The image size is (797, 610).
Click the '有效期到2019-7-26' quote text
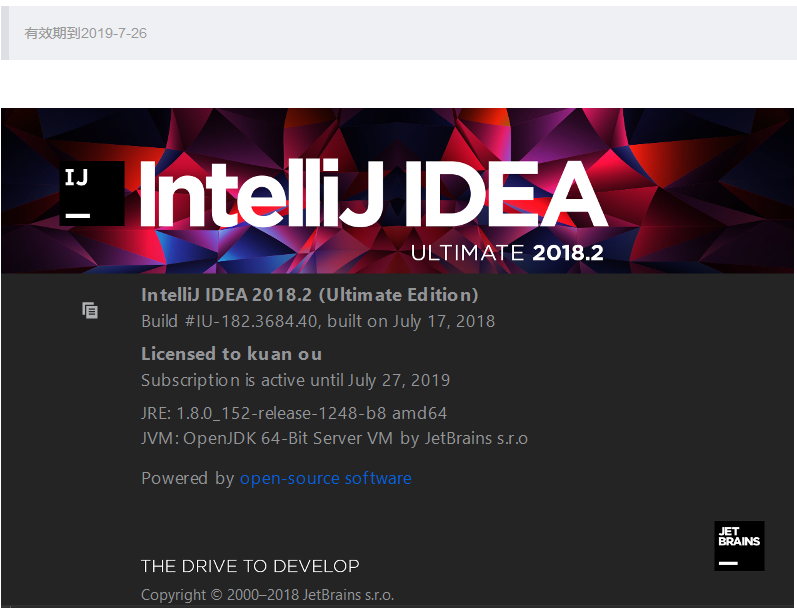click(85, 34)
